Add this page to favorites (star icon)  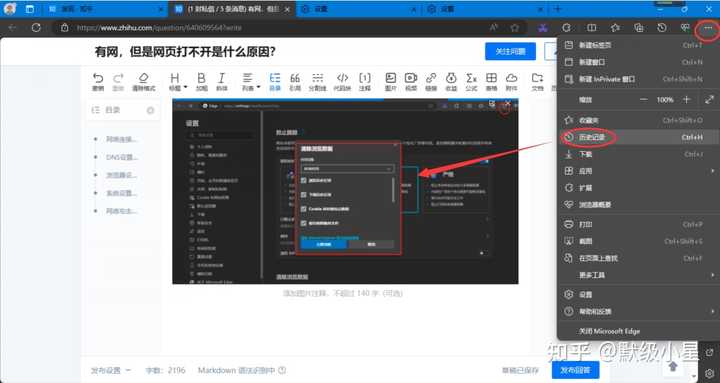(515, 28)
